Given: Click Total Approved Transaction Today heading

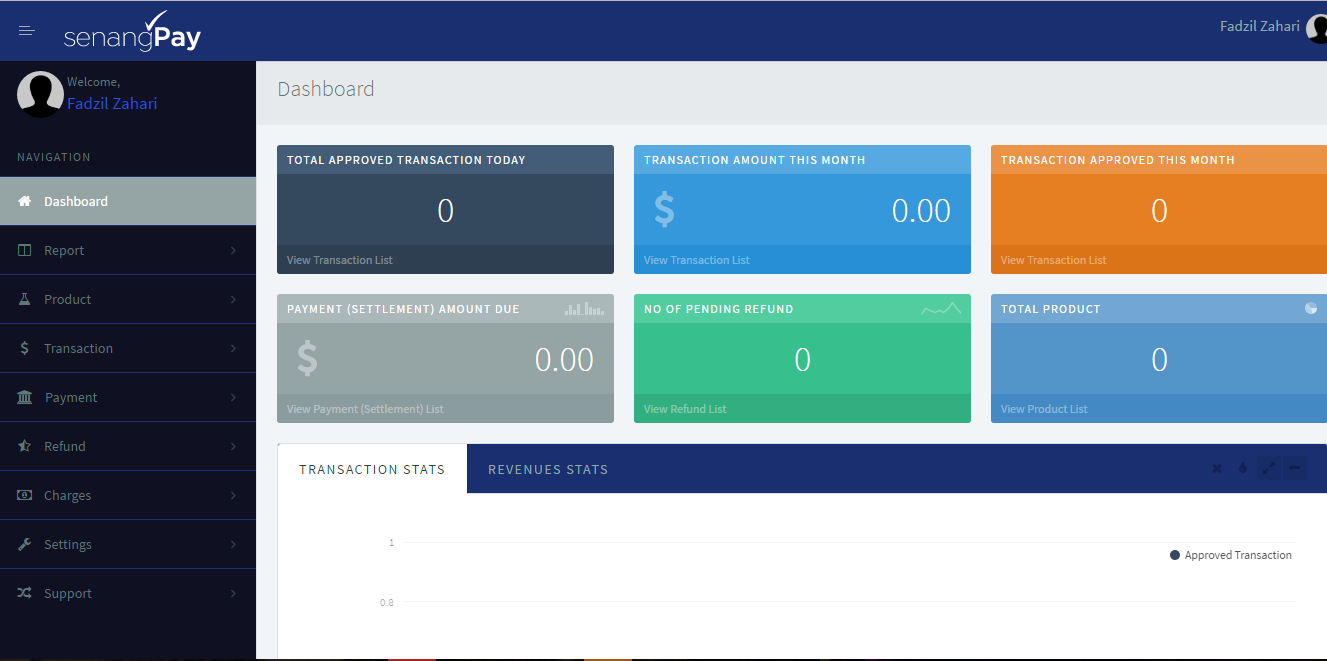Looking at the screenshot, I should (406, 160).
